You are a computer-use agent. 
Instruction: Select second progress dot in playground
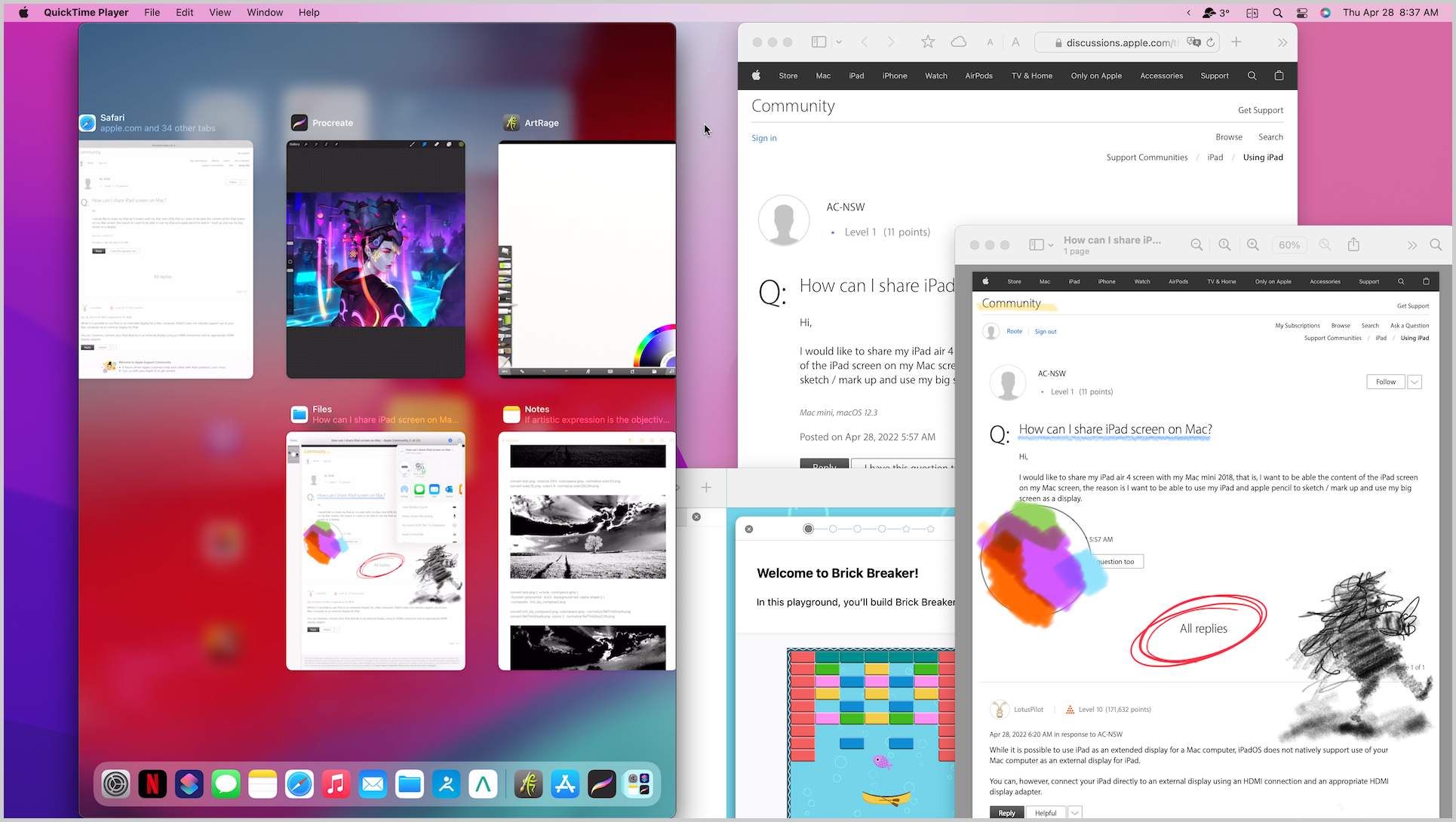pyautogui.click(x=833, y=529)
